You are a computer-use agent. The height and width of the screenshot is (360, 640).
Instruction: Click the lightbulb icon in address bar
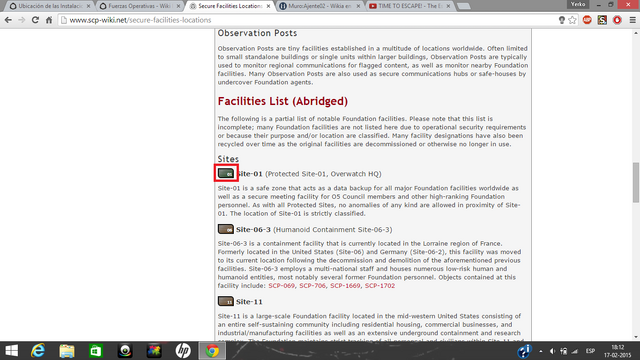coord(562,20)
